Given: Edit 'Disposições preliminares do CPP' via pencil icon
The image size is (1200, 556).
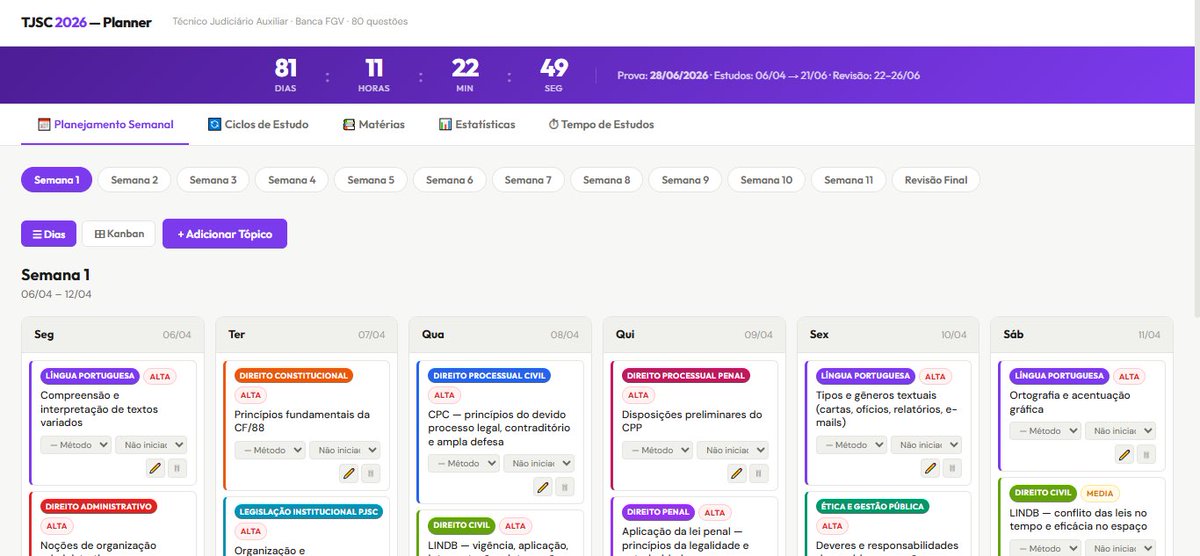Looking at the screenshot, I should (x=737, y=473).
